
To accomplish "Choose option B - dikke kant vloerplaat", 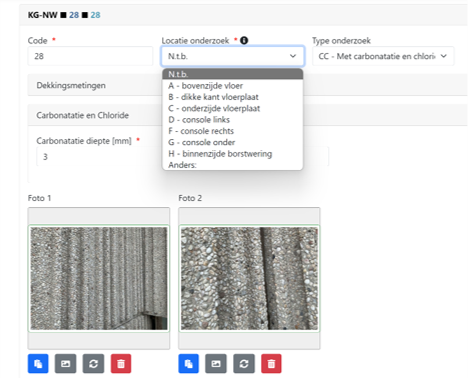I will 233,97.
